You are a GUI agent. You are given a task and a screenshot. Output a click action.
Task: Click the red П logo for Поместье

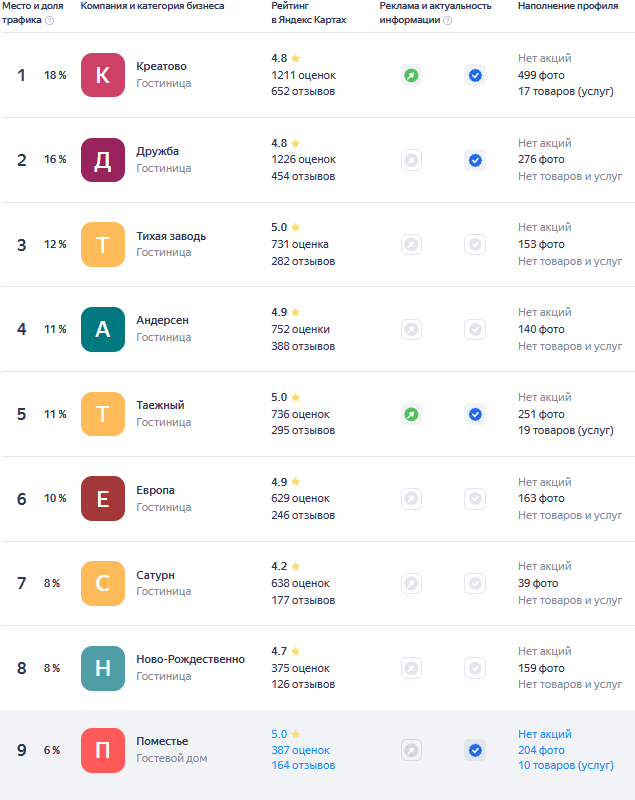point(103,750)
